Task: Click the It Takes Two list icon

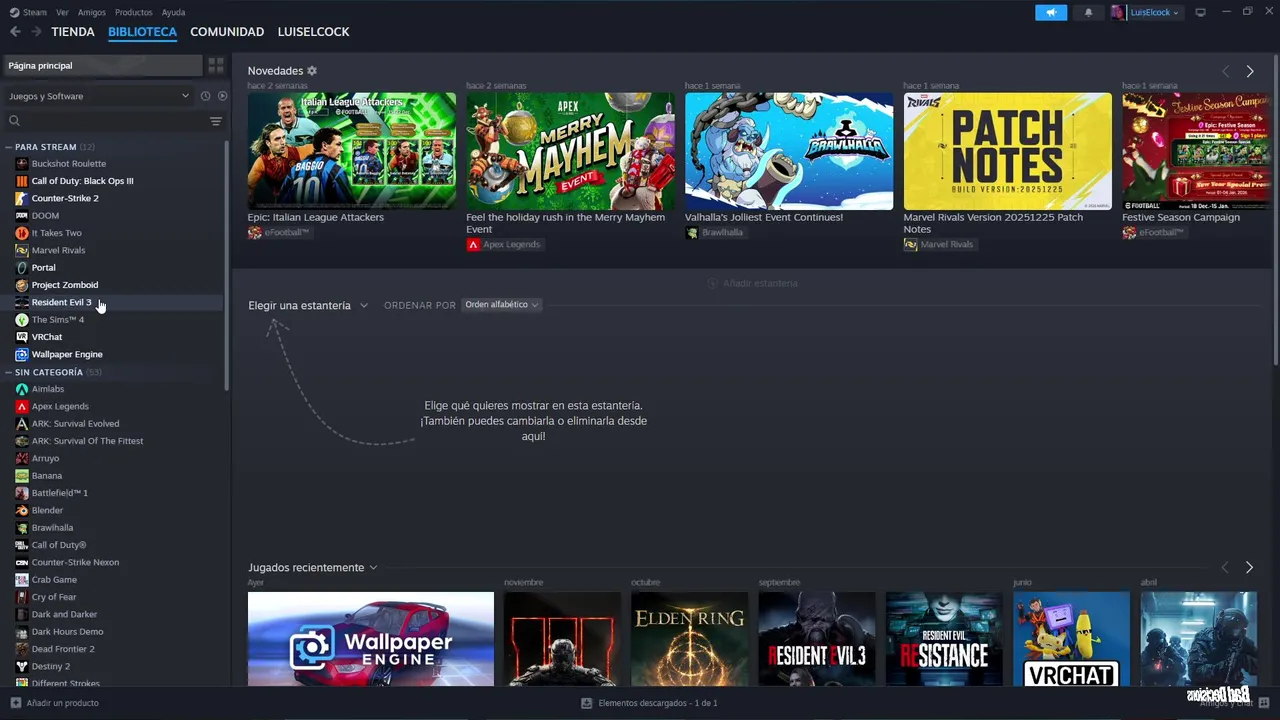Action: tap(22, 233)
